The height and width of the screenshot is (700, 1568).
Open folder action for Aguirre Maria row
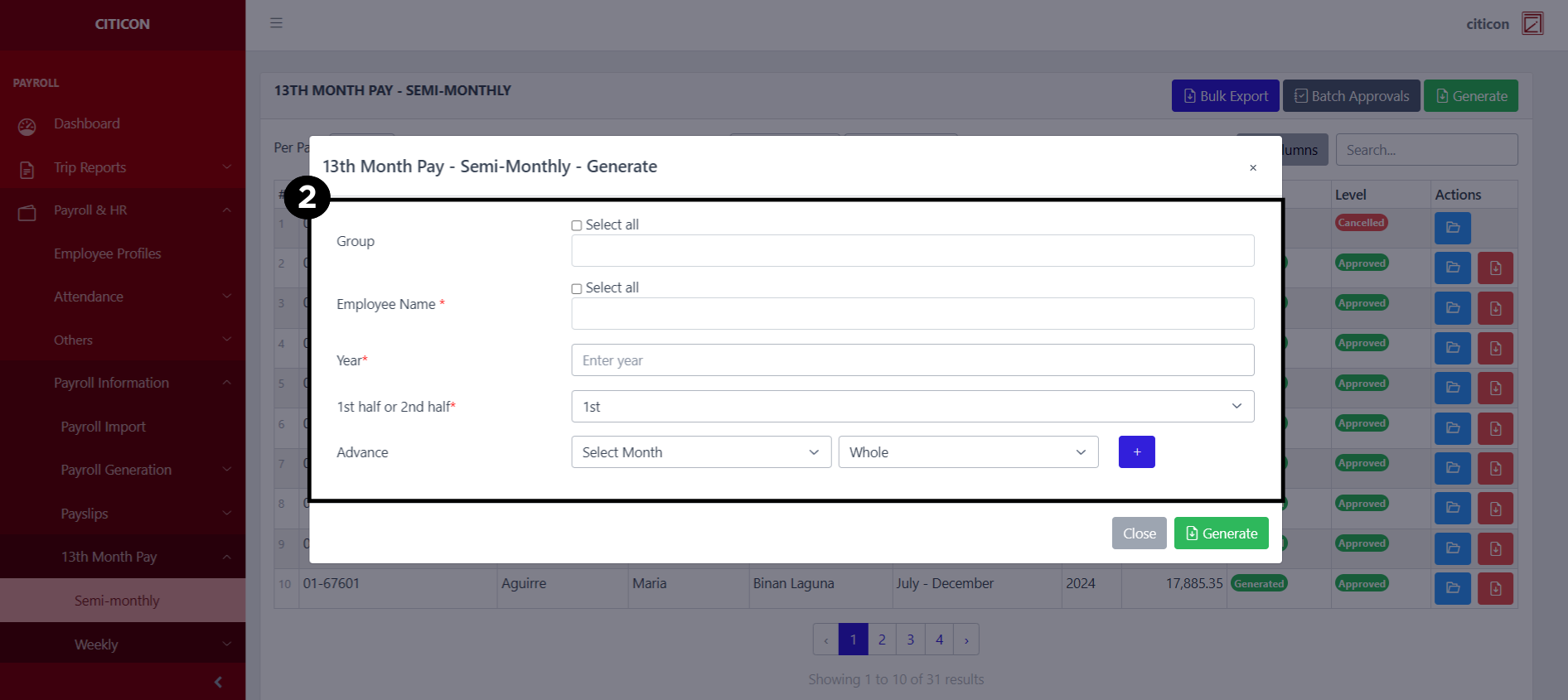point(1453,588)
